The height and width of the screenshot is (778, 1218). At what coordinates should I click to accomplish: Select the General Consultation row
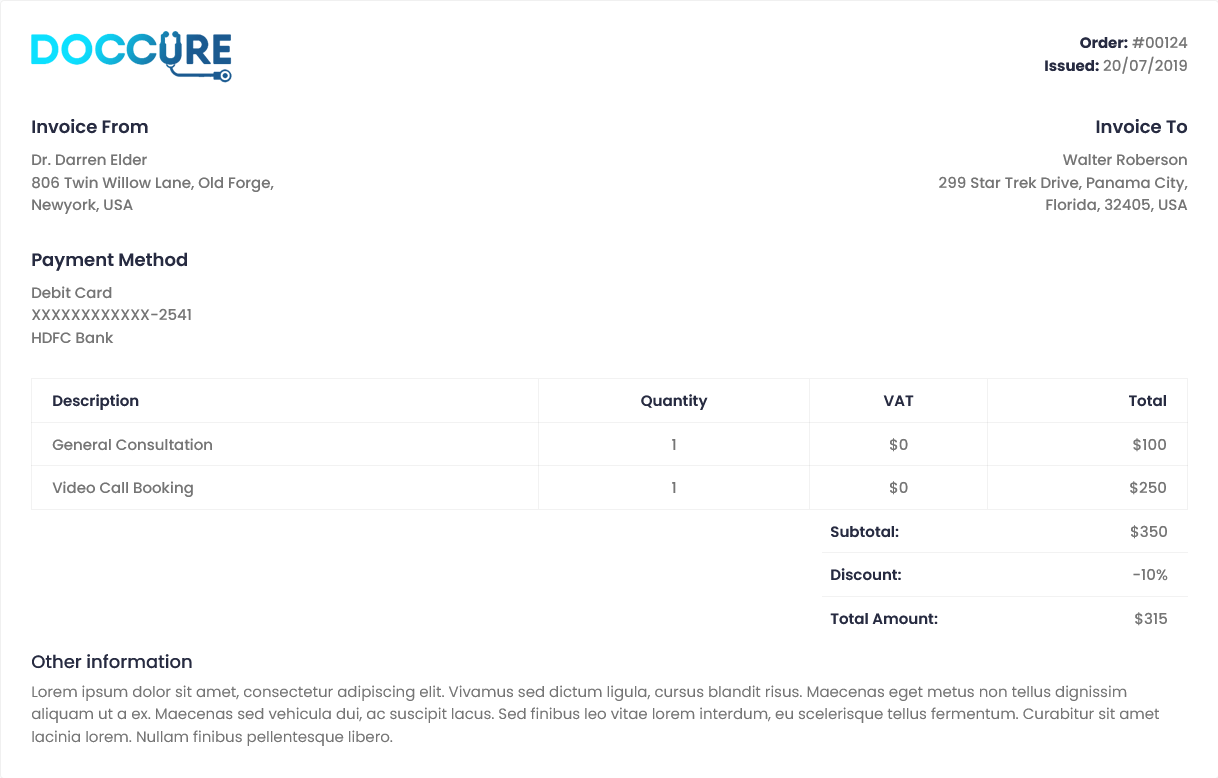(x=609, y=445)
